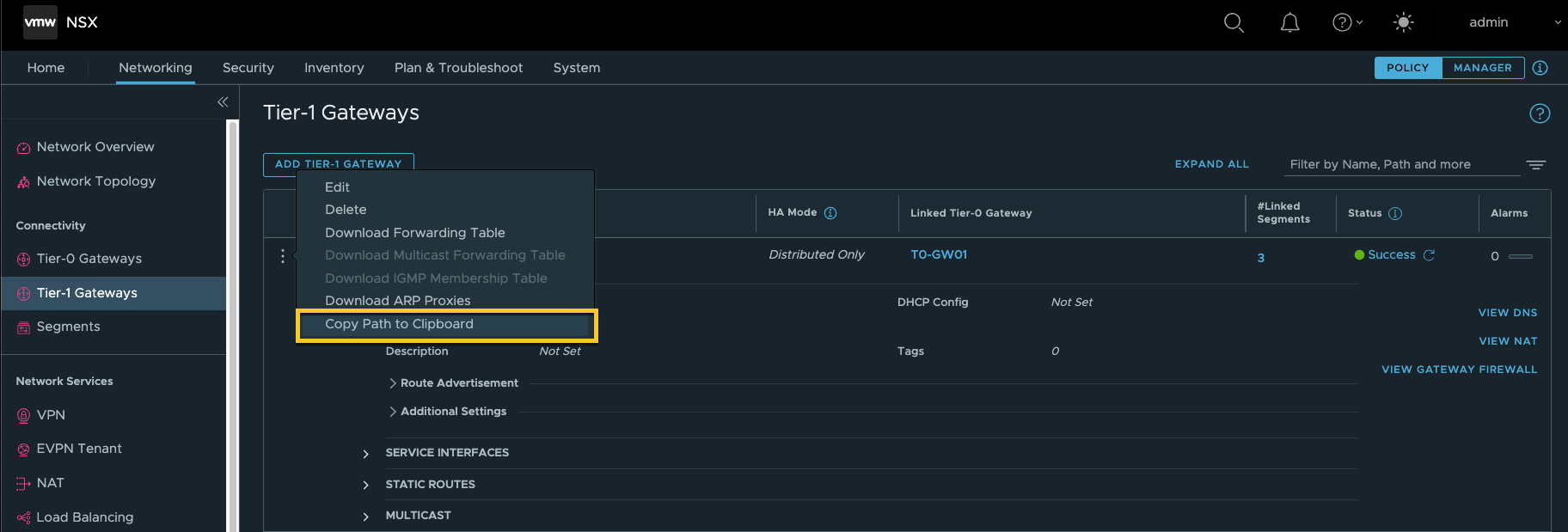Click the Network Topology icon in sidebar
1568x532 pixels.
(23, 182)
